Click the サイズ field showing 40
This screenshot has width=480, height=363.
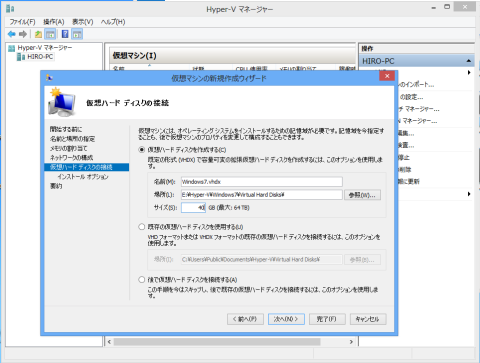(193, 208)
